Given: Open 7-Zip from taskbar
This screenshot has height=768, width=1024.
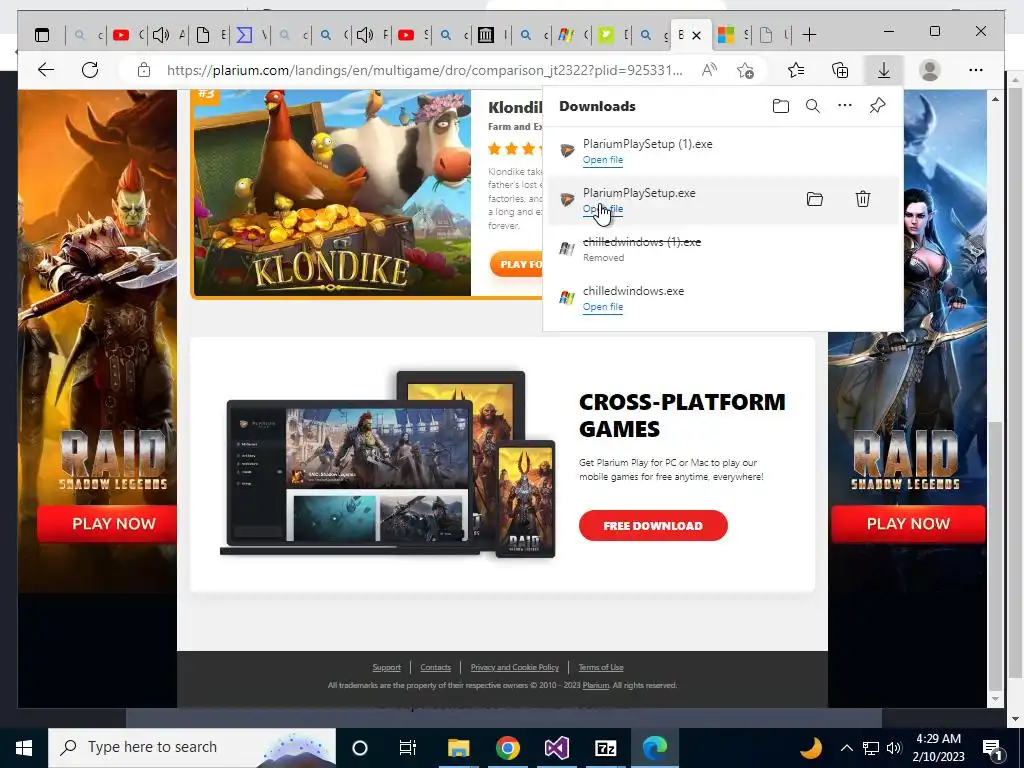Looking at the screenshot, I should click(x=605, y=748).
